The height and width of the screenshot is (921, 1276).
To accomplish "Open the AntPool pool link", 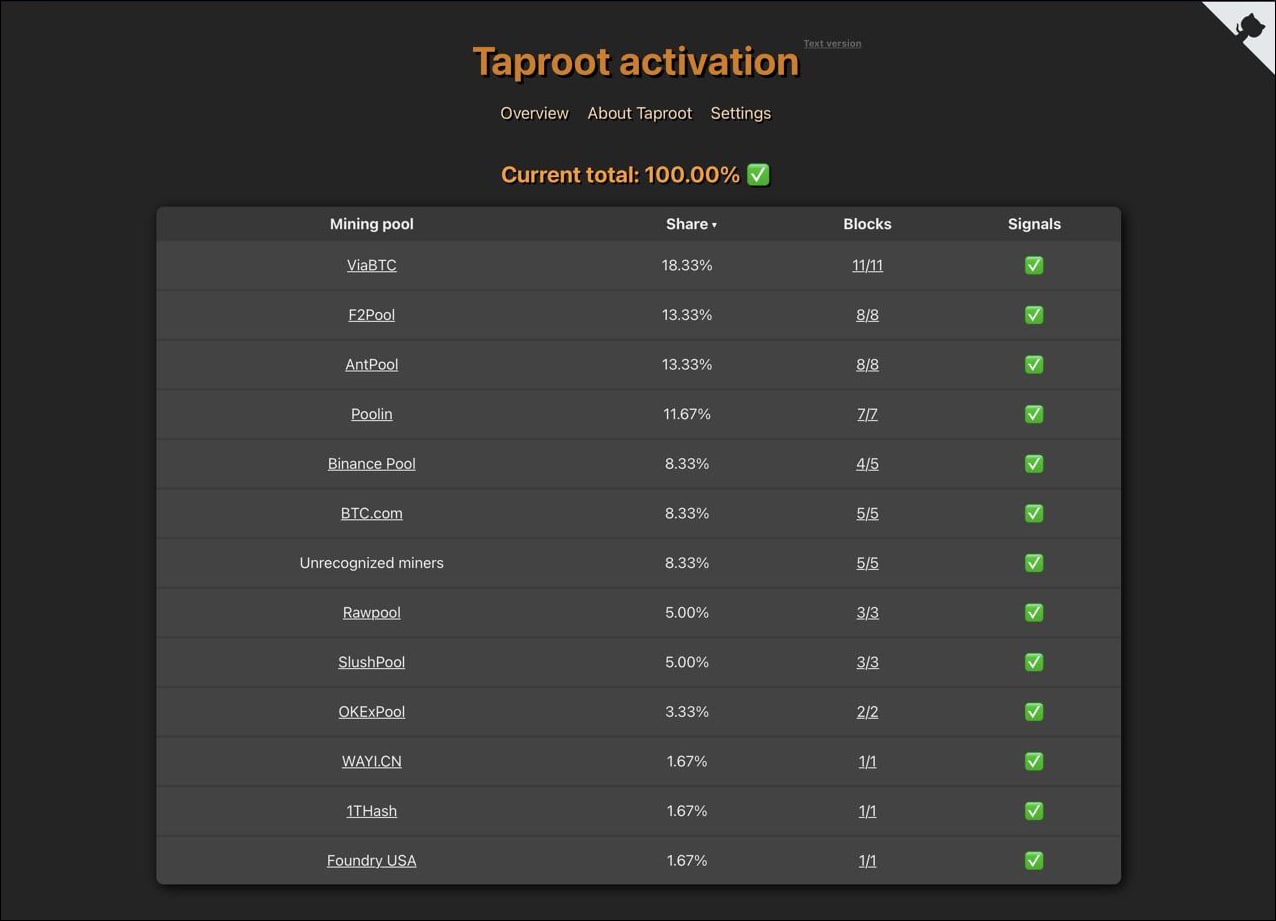I will 372,364.
